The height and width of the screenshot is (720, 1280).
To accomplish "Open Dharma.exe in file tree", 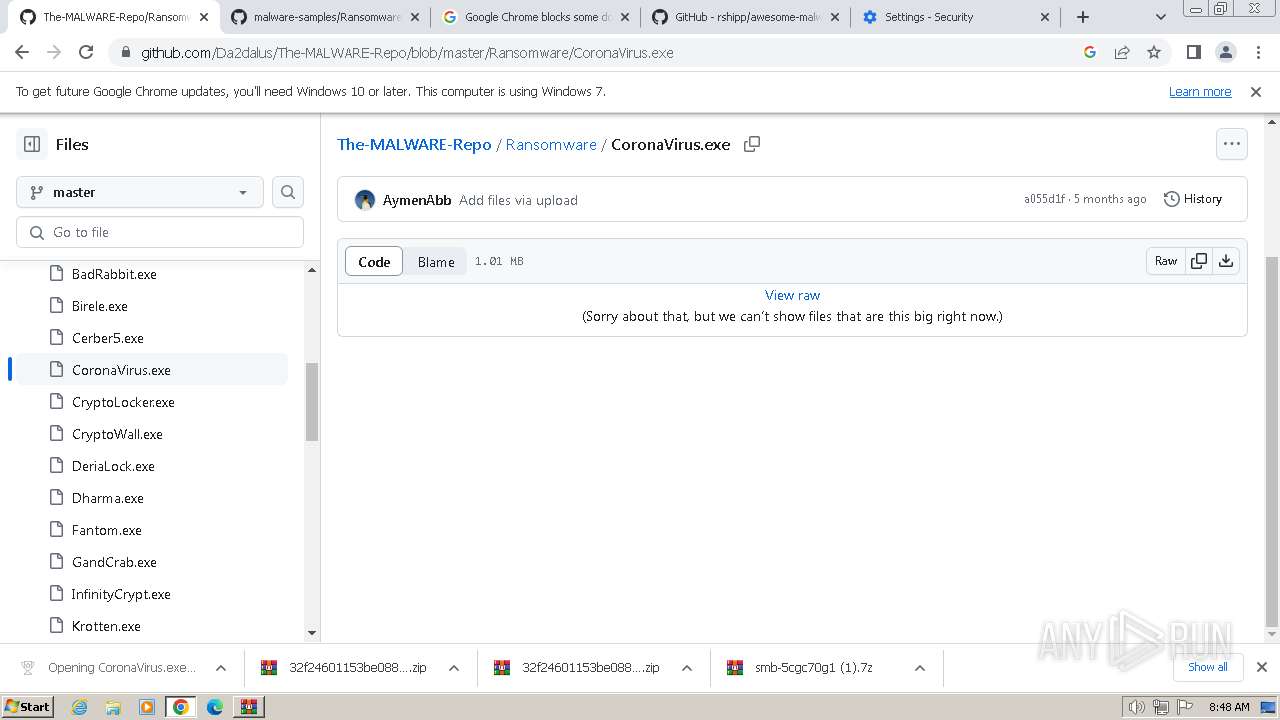I will tap(108, 498).
